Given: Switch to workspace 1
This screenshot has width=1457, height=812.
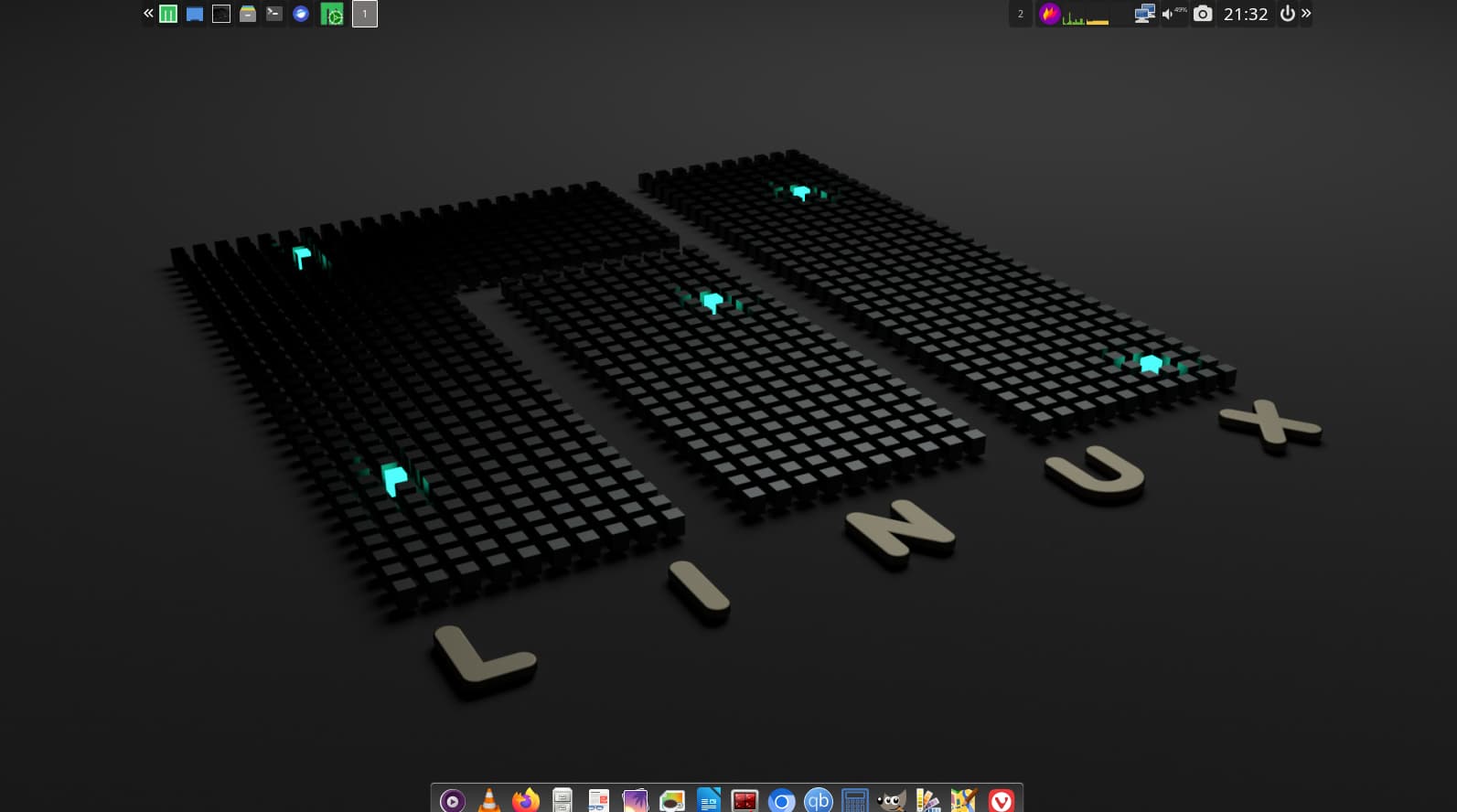Looking at the screenshot, I should pyautogui.click(x=365, y=14).
